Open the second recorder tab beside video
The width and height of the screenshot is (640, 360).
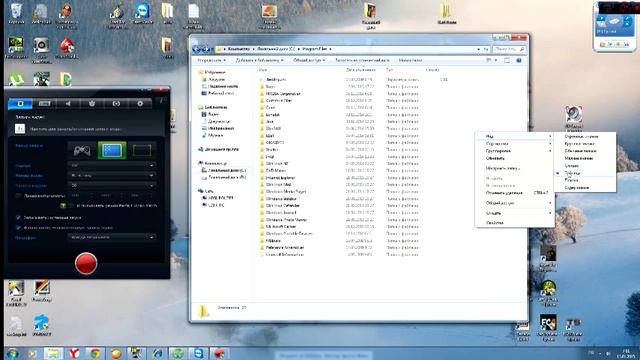click(x=44, y=104)
